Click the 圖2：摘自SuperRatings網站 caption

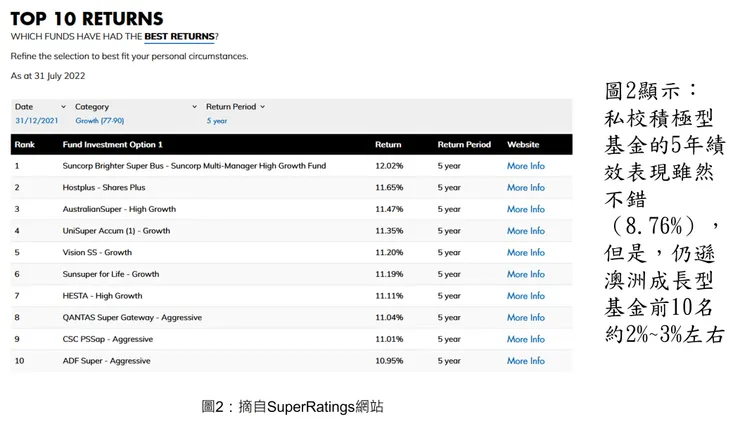coord(292,407)
